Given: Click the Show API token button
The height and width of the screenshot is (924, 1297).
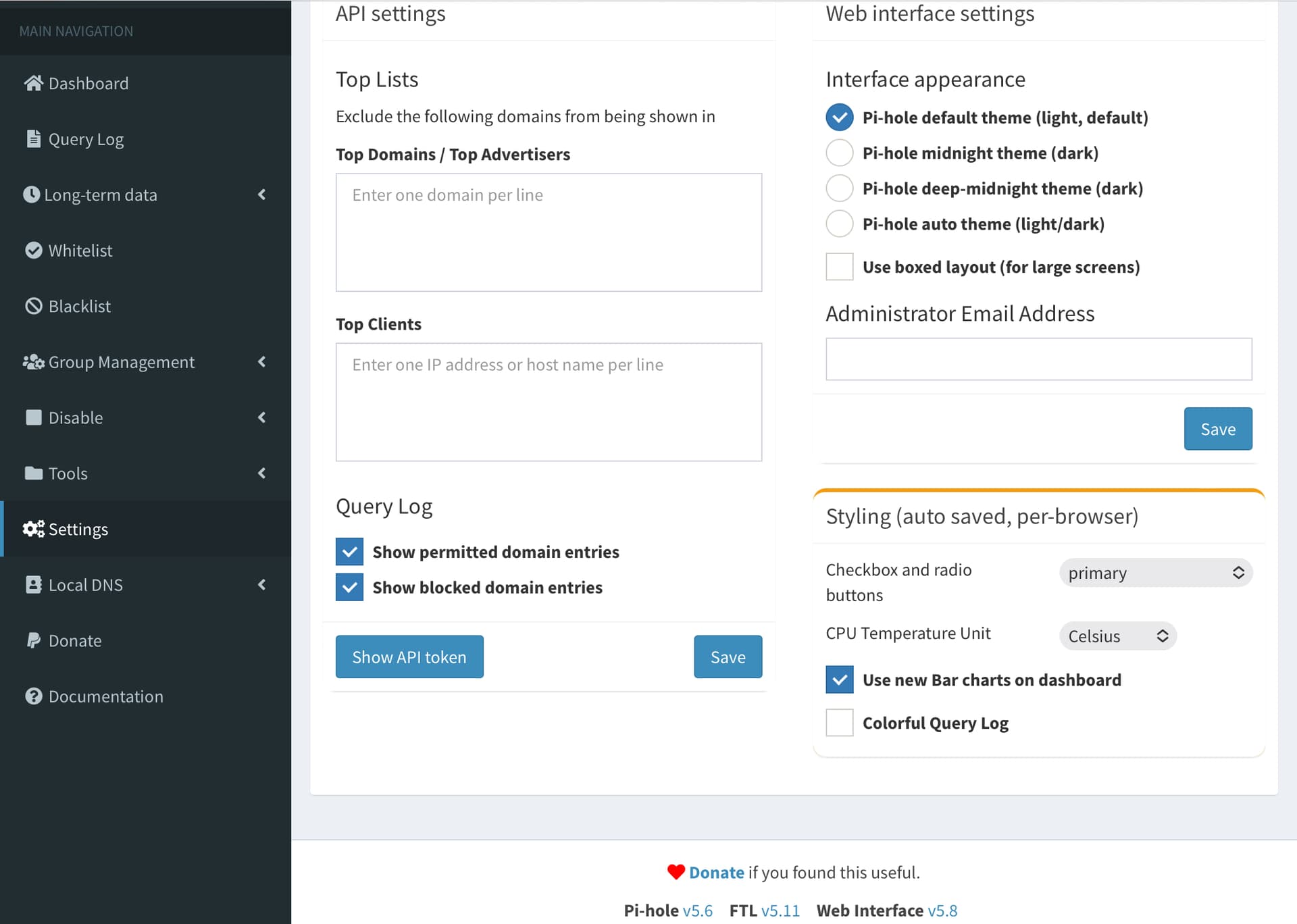Looking at the screenshot, I should click(409, 657).
